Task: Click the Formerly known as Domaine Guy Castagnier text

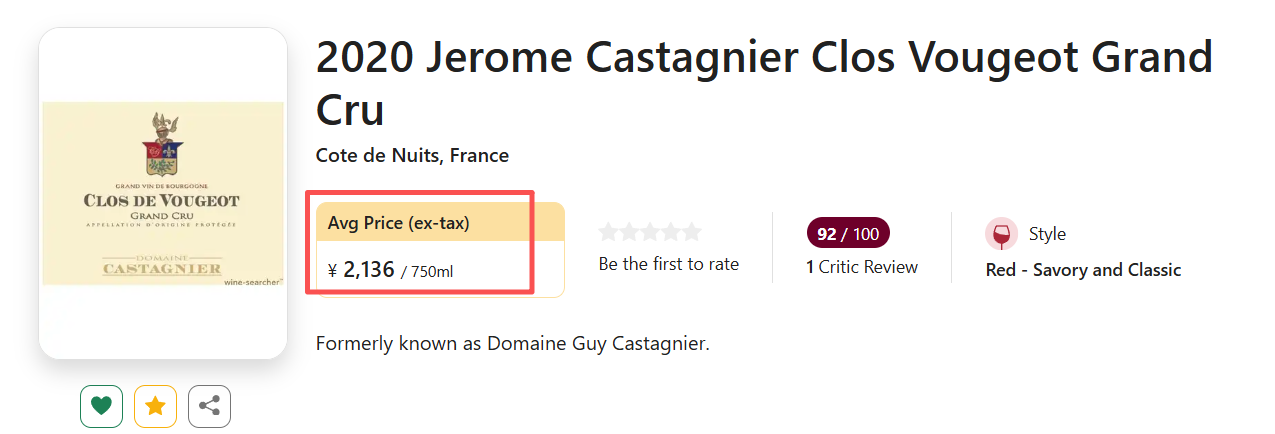Action: (x=512, y=344)
